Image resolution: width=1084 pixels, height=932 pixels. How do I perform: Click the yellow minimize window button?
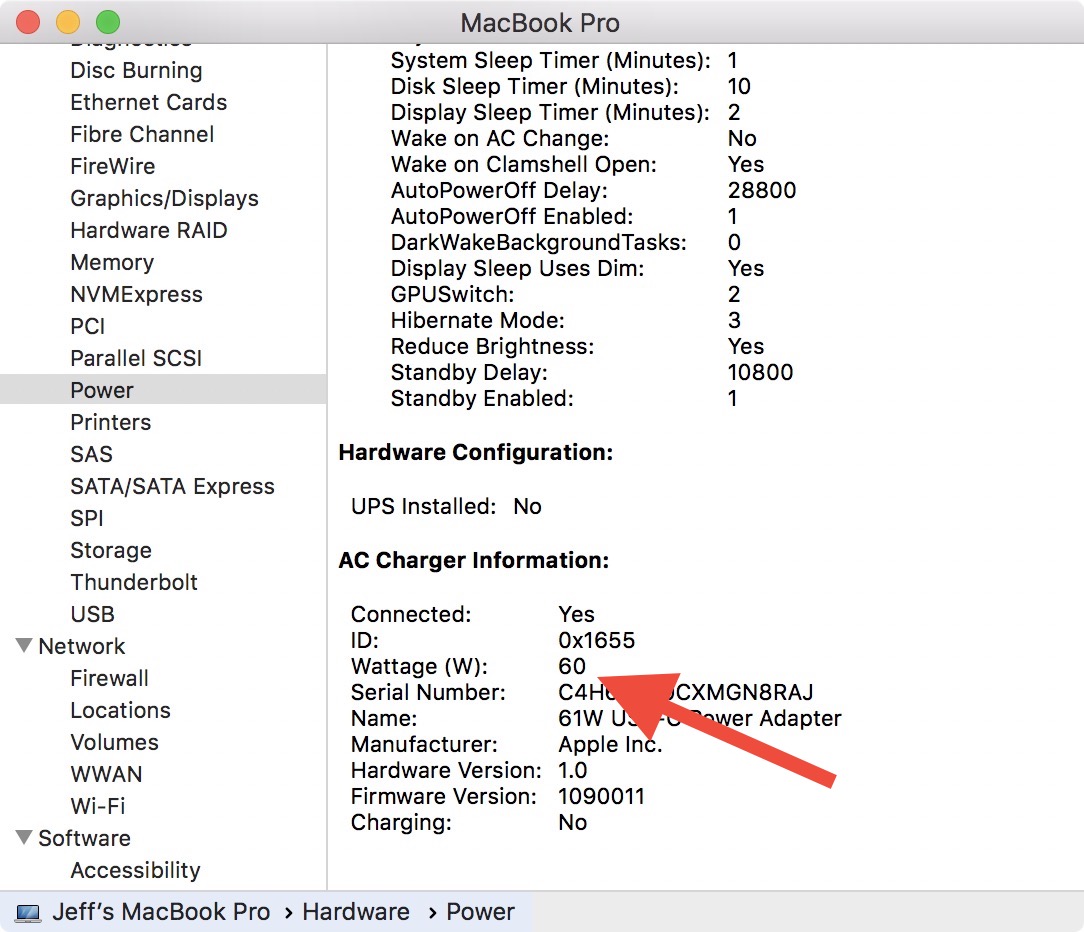tap(67, 22)
